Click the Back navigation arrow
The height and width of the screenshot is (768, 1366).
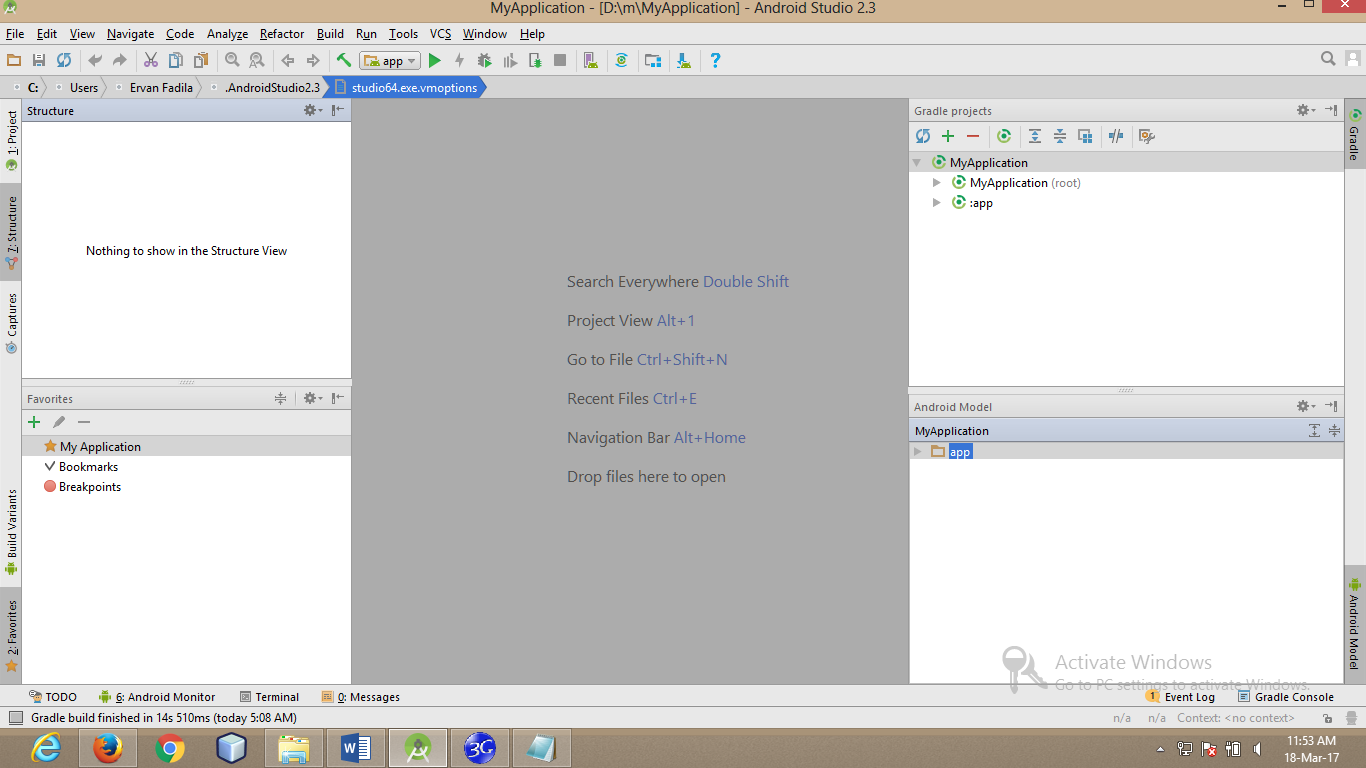point(288,60)
